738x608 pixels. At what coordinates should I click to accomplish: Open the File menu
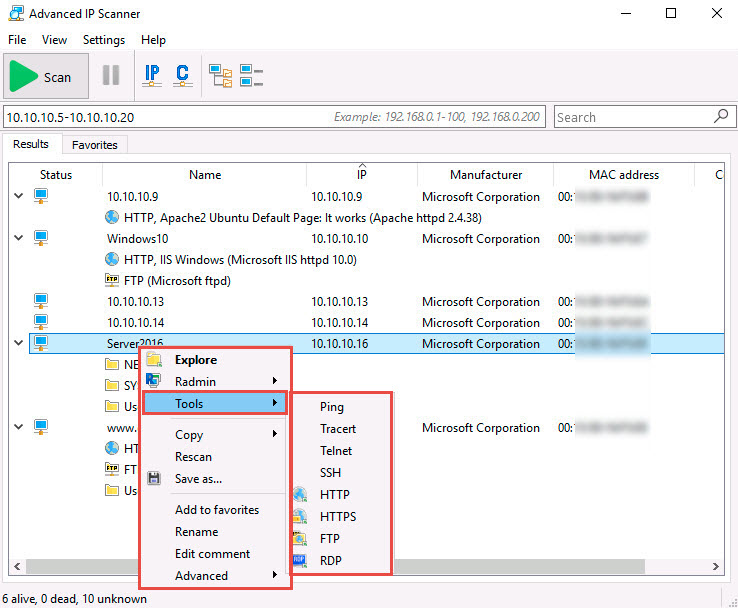pyautogui.click(x=17, y=40)
